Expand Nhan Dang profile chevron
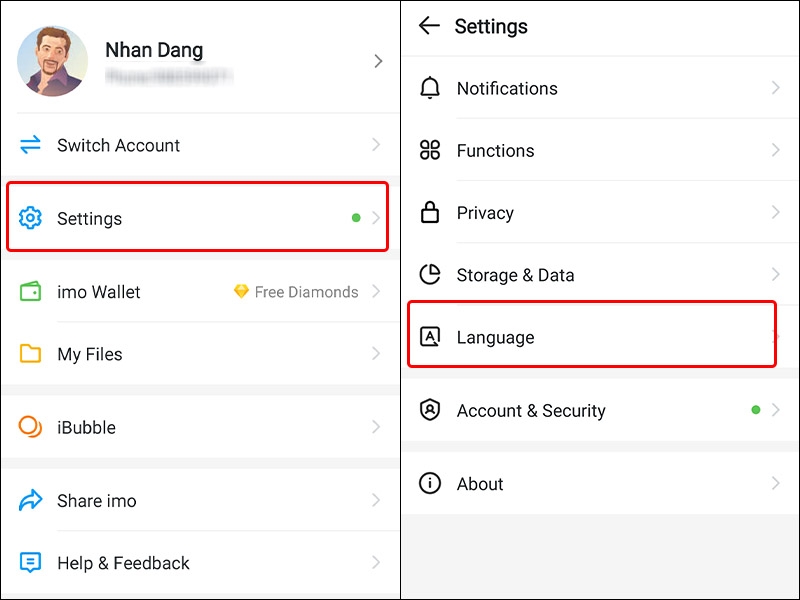Image resolution: width=800 pixels, height=600 pixels. click(378, 61)
